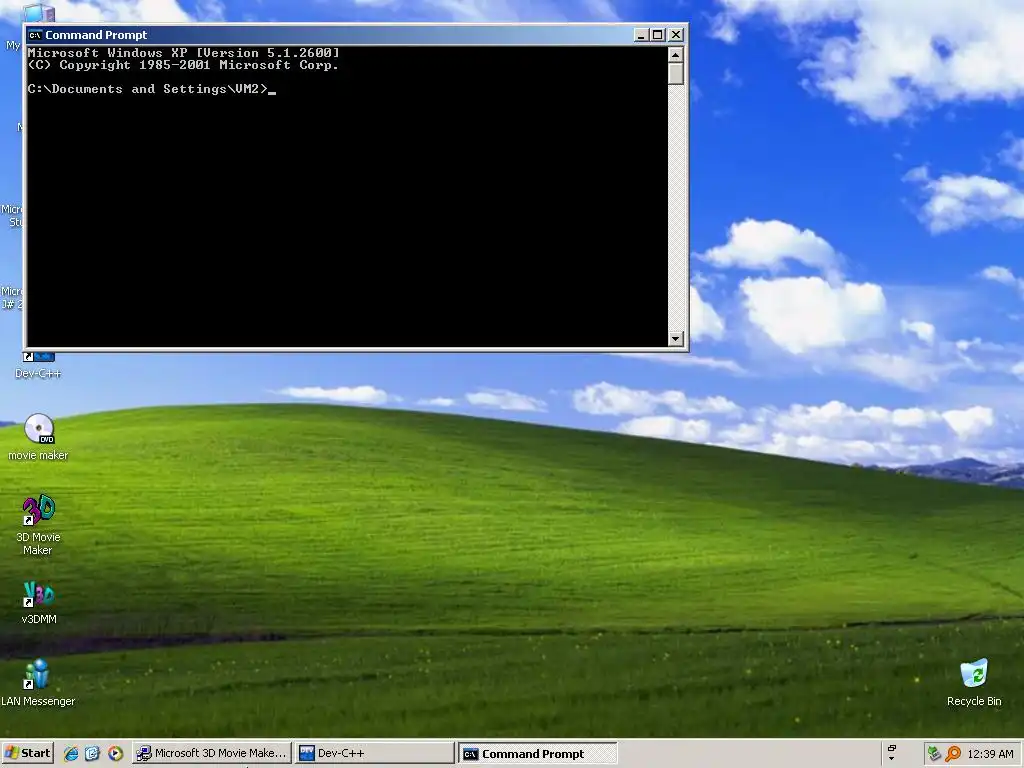Viewport: 1024px width, 768px height.
Task: Click the Command Prompt taskbar button
Action: (x=537, y=754)
